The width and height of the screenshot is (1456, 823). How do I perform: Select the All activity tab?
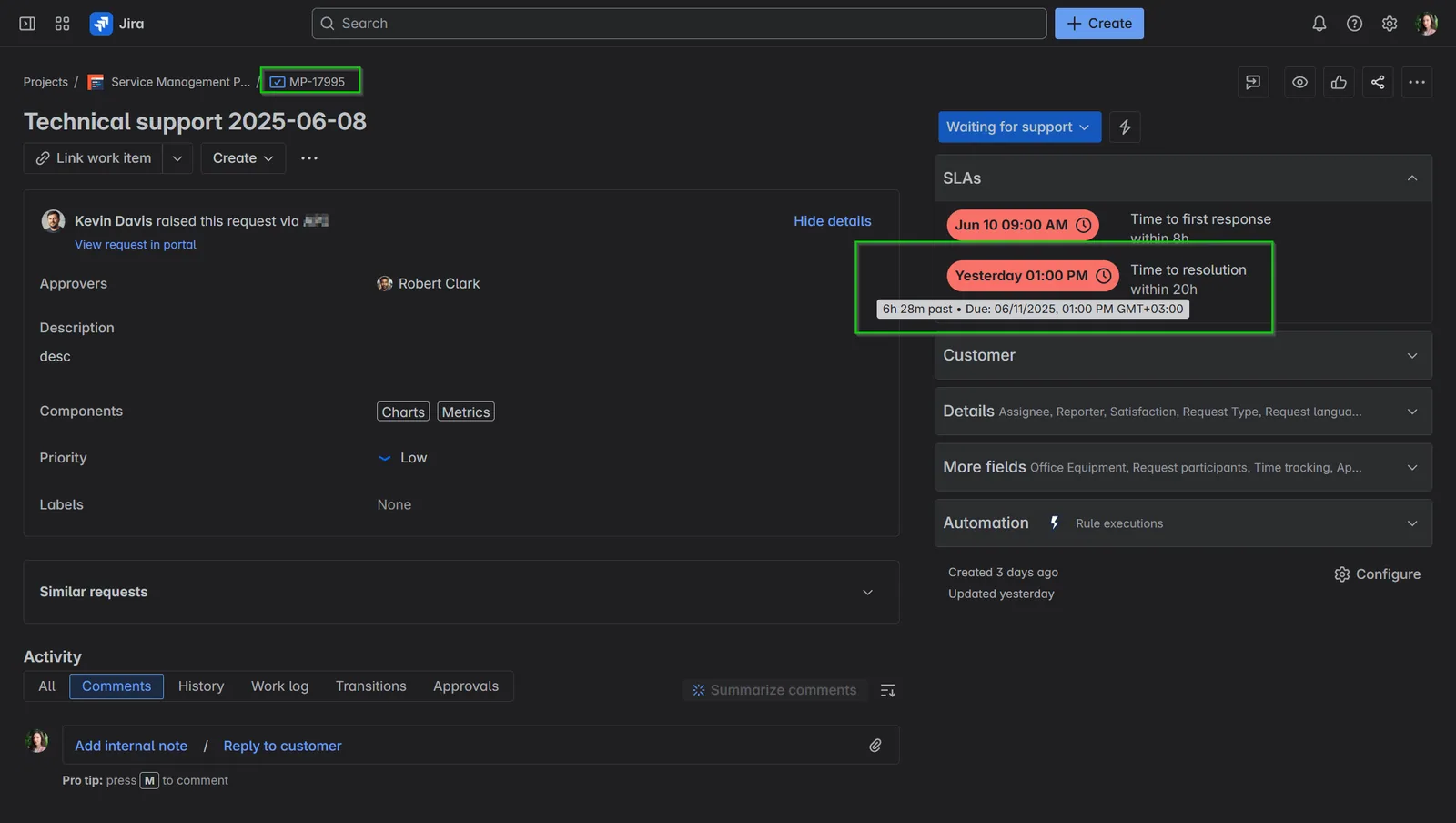pyautogui.click(x=46, y=686)
